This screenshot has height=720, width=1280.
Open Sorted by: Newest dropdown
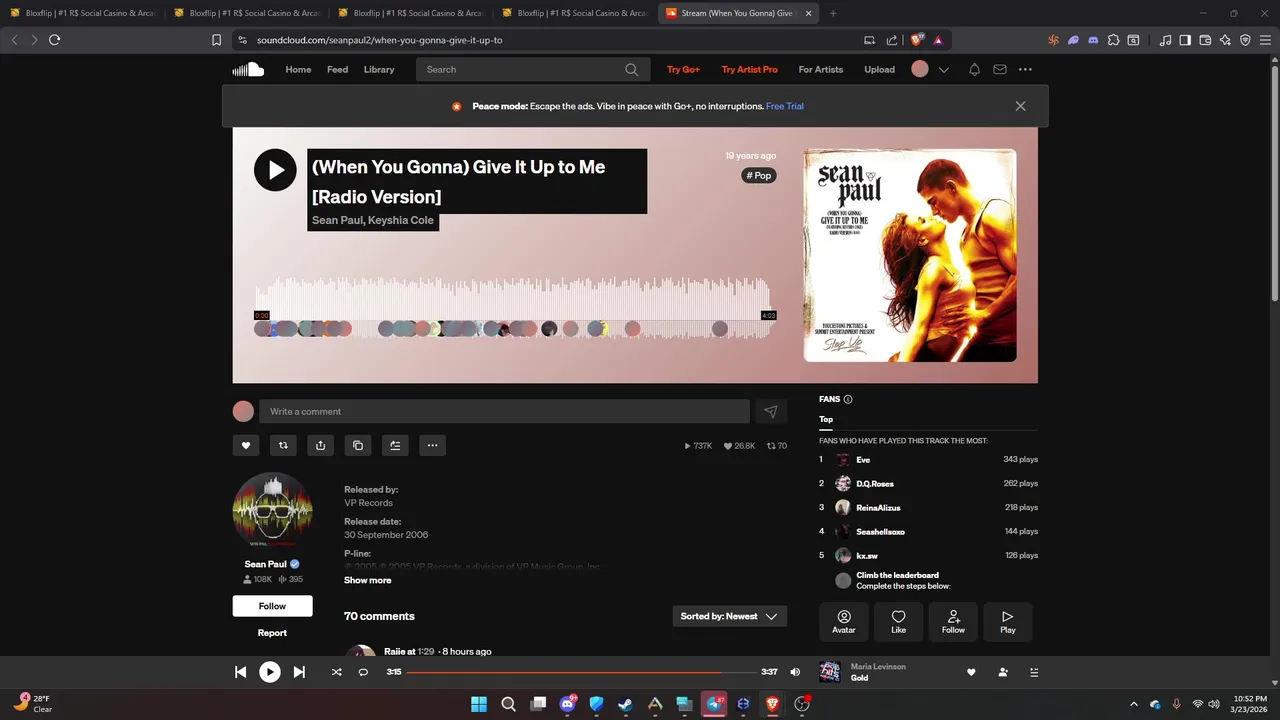coord(729,616)
